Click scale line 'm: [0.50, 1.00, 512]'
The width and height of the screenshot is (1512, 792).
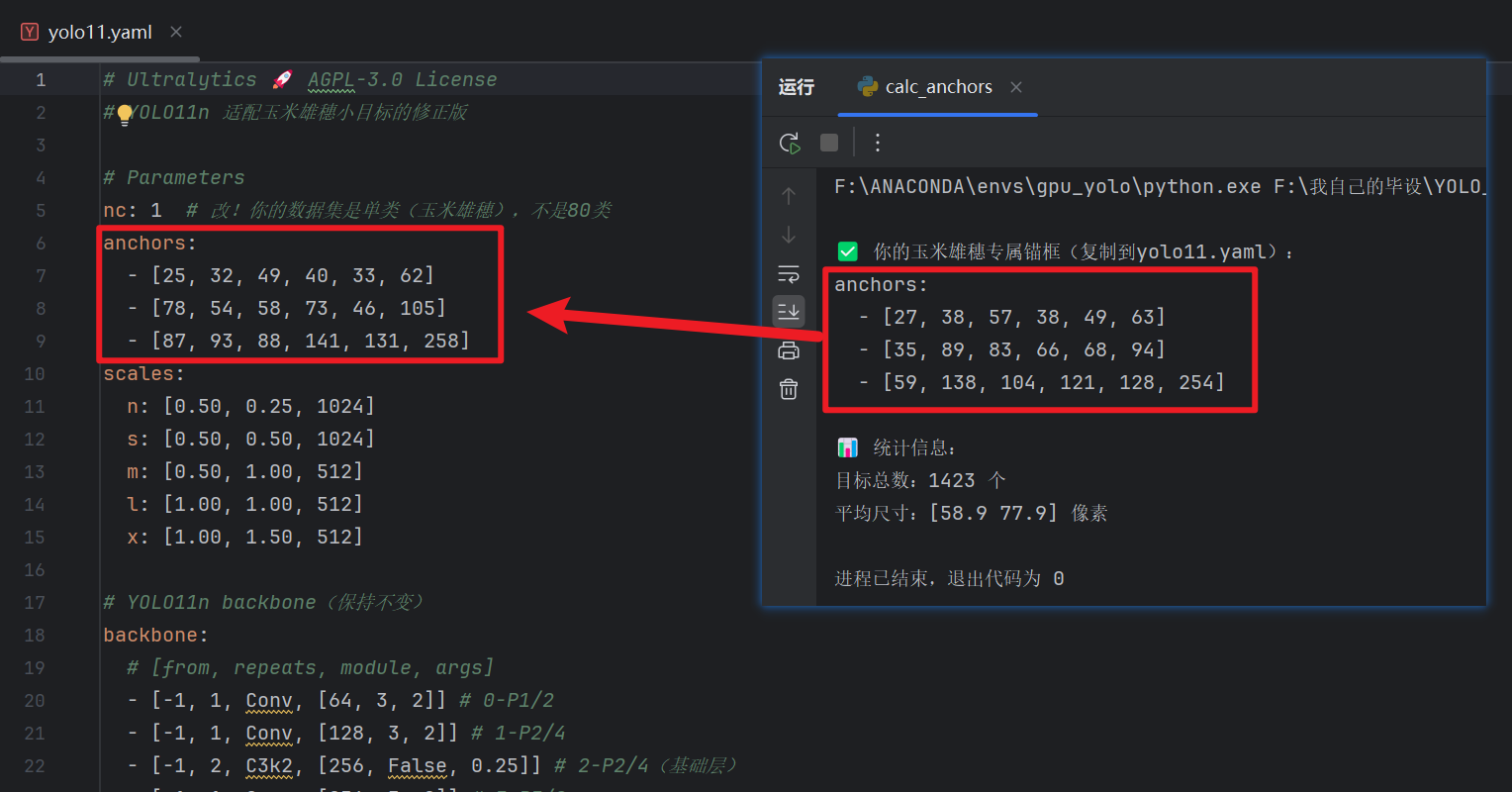(245, 471)
